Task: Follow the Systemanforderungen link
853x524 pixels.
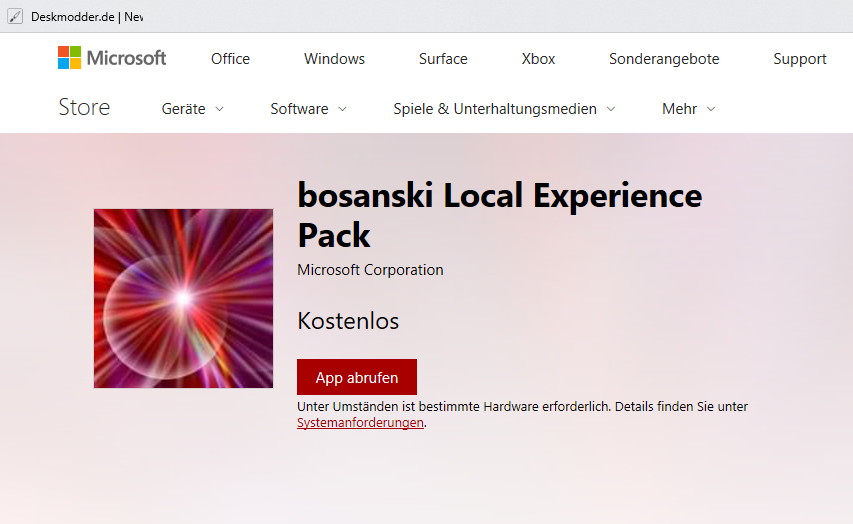Action: click(360, 422)
